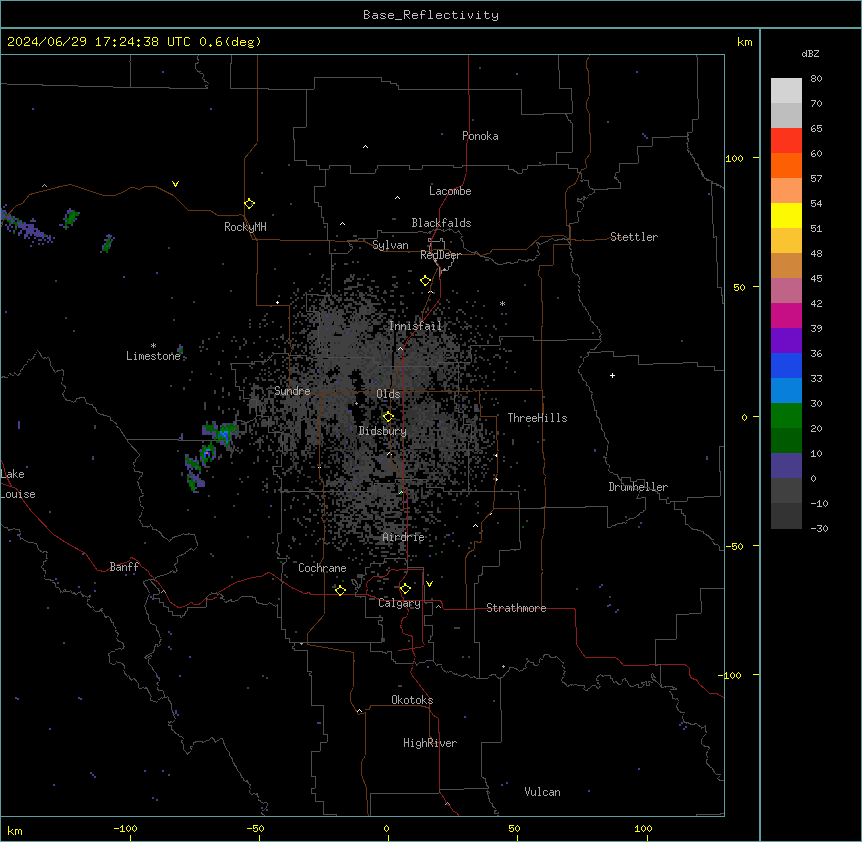Click the yellow V marker northwest of RockyMH
Viewport: 862px width, 842px height.
(175, 184)
